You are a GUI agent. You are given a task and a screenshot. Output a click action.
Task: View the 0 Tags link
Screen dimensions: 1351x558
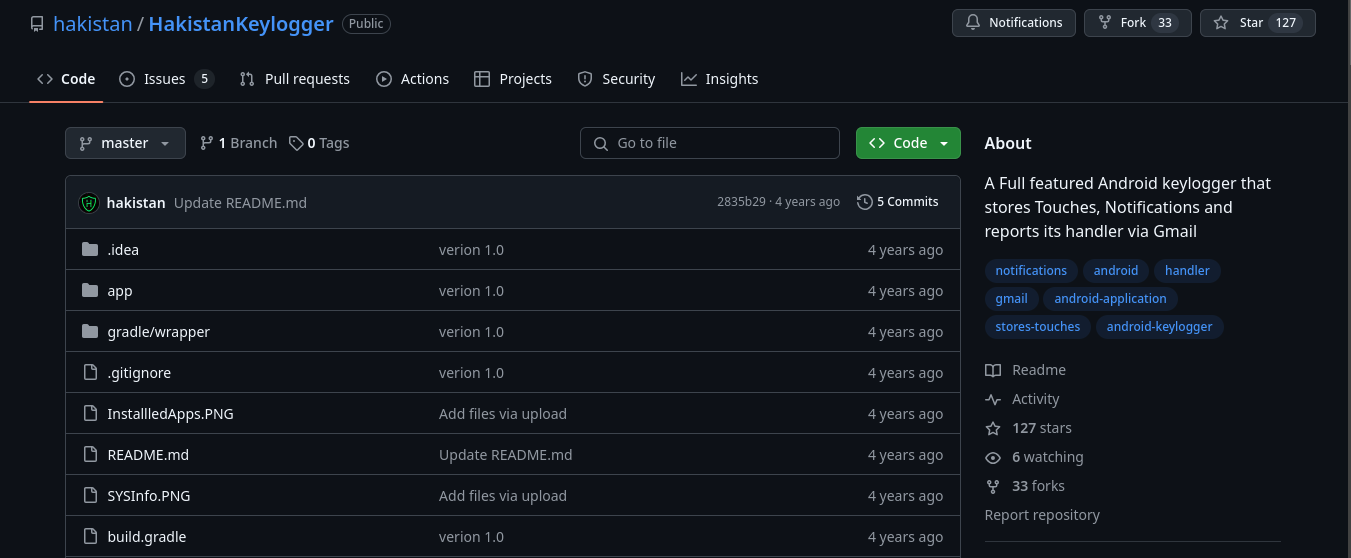click(x=319, y=143)
